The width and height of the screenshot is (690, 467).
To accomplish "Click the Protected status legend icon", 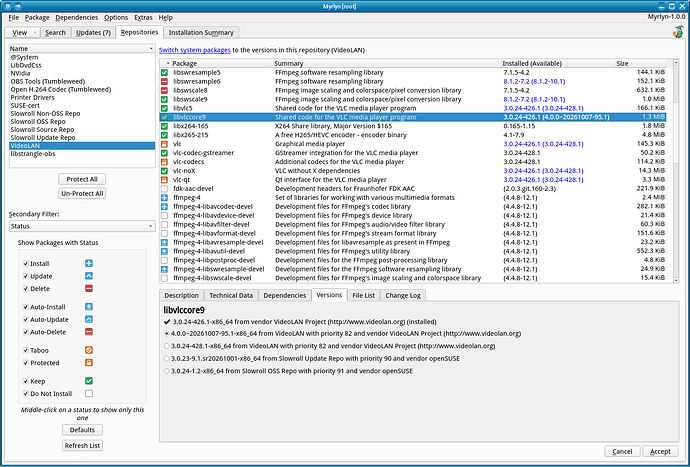I will tap(89, 363).
